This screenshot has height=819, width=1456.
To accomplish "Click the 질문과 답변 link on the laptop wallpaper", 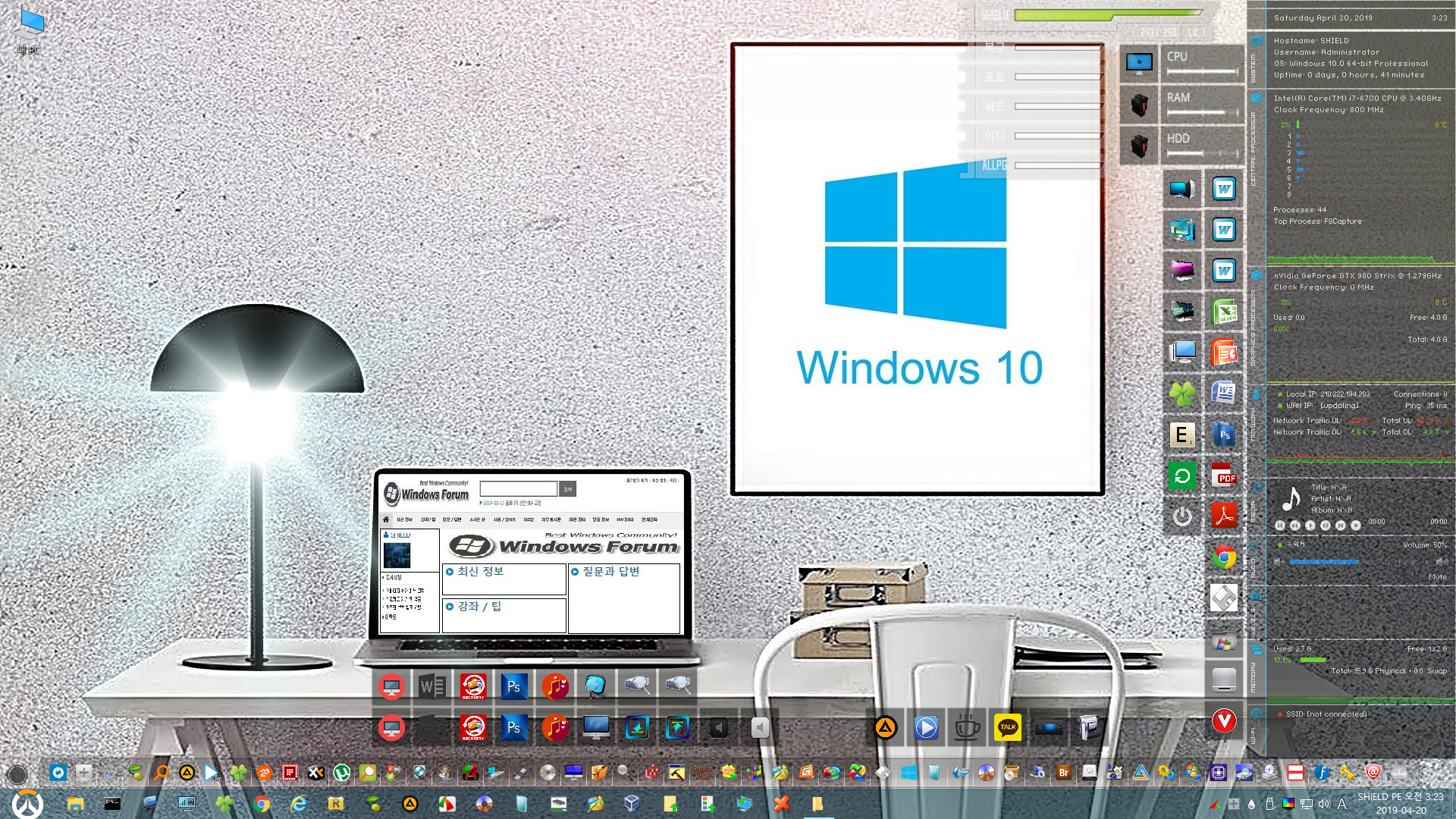I will 610,571.
